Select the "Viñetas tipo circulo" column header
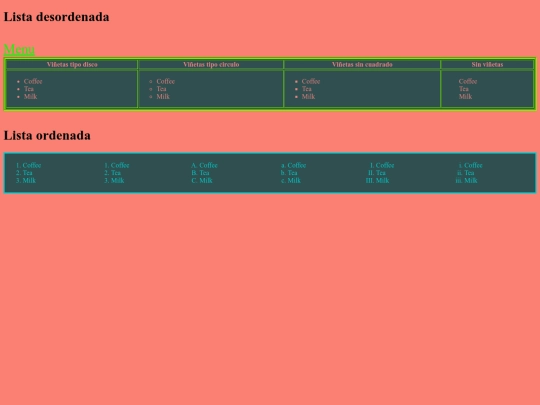 coord(211,64)
